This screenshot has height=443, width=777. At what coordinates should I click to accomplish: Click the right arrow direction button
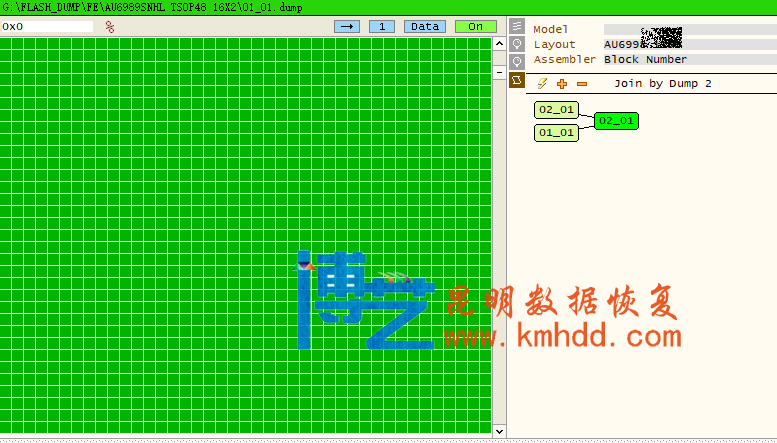tap(347, 27)
